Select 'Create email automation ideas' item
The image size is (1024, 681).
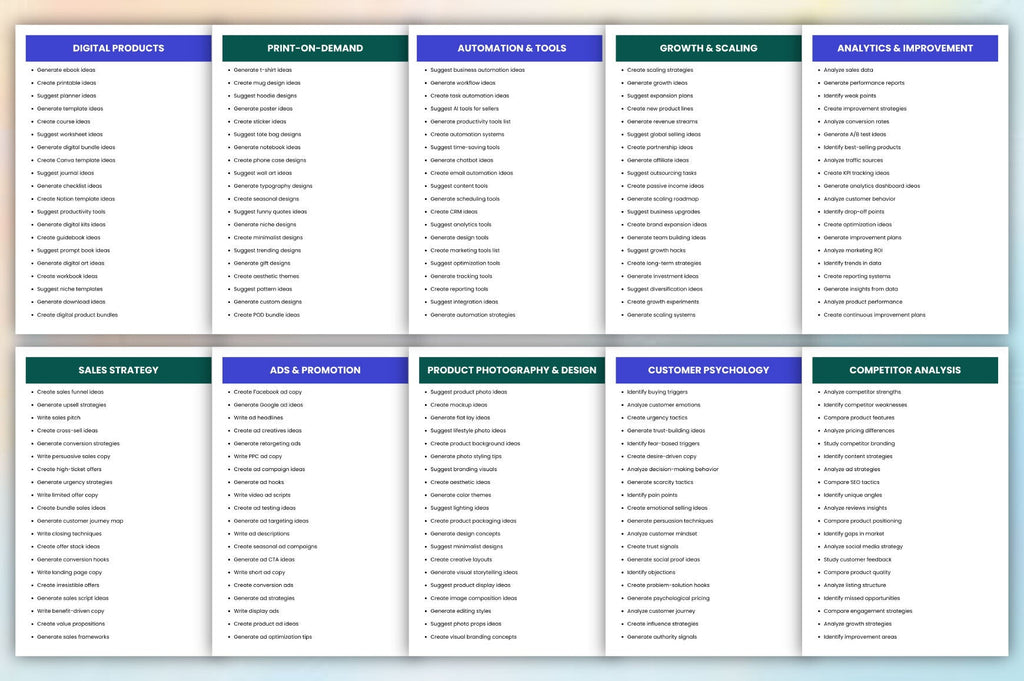[472, 173]
